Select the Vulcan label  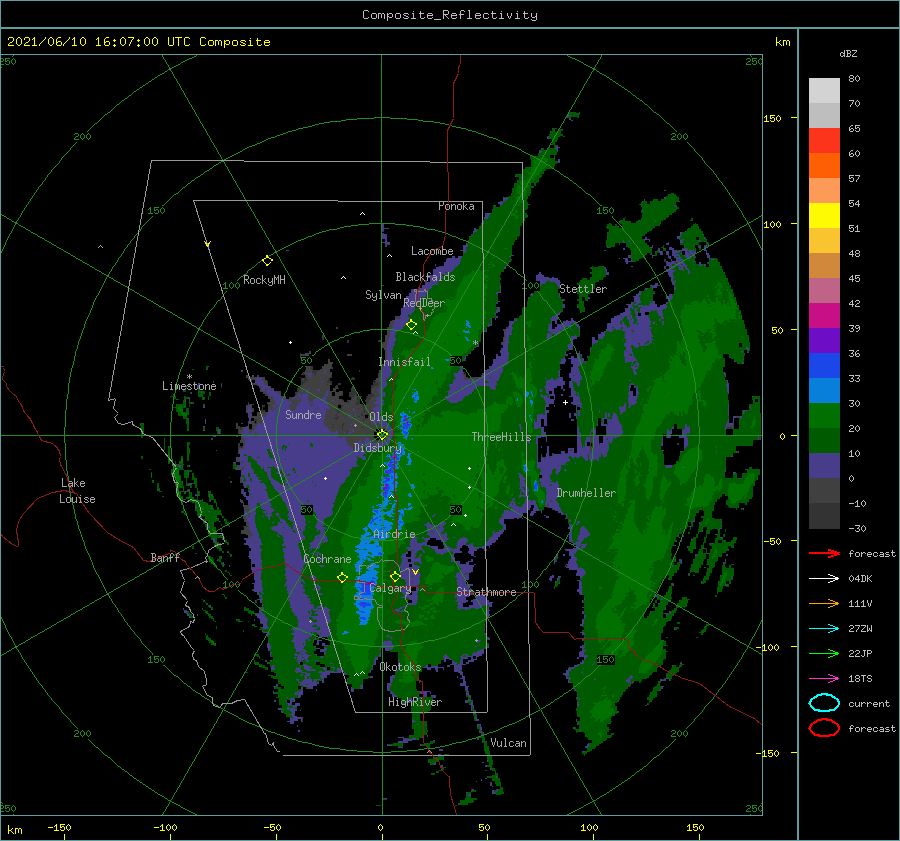[509, 743]
